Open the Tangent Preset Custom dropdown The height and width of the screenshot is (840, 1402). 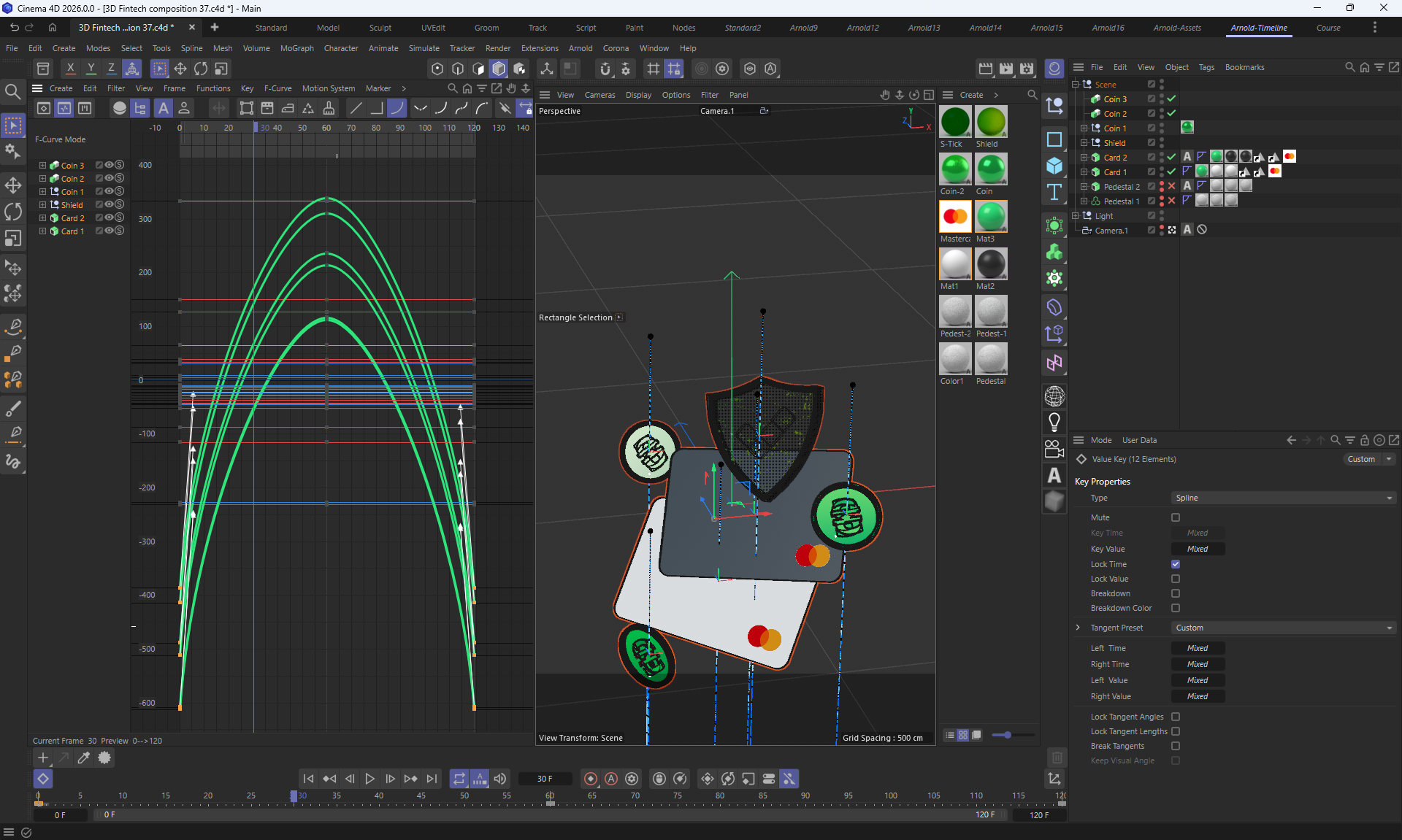point(1283,628)
